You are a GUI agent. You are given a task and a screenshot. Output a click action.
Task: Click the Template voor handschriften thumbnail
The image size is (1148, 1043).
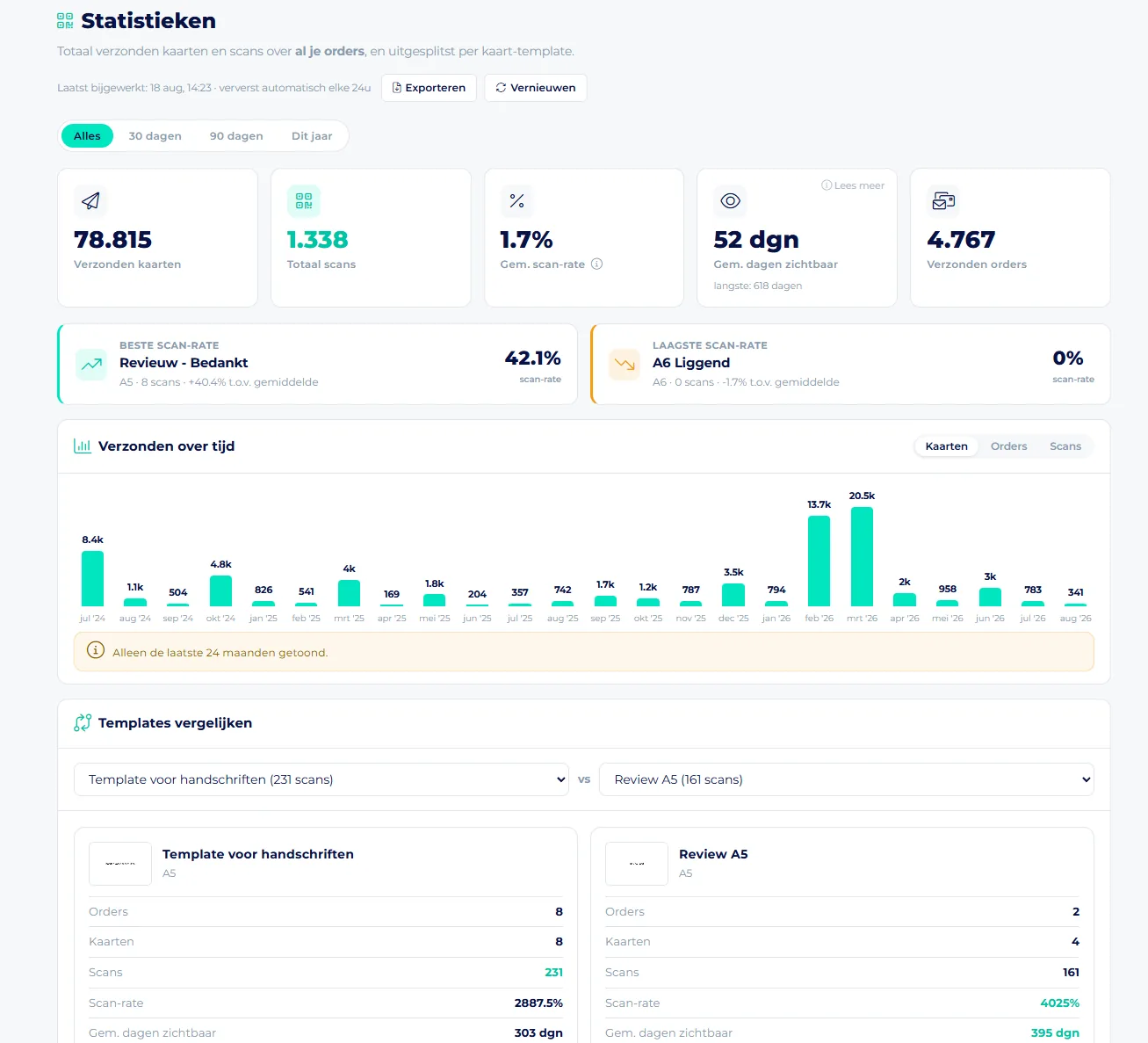pos(120,864)
